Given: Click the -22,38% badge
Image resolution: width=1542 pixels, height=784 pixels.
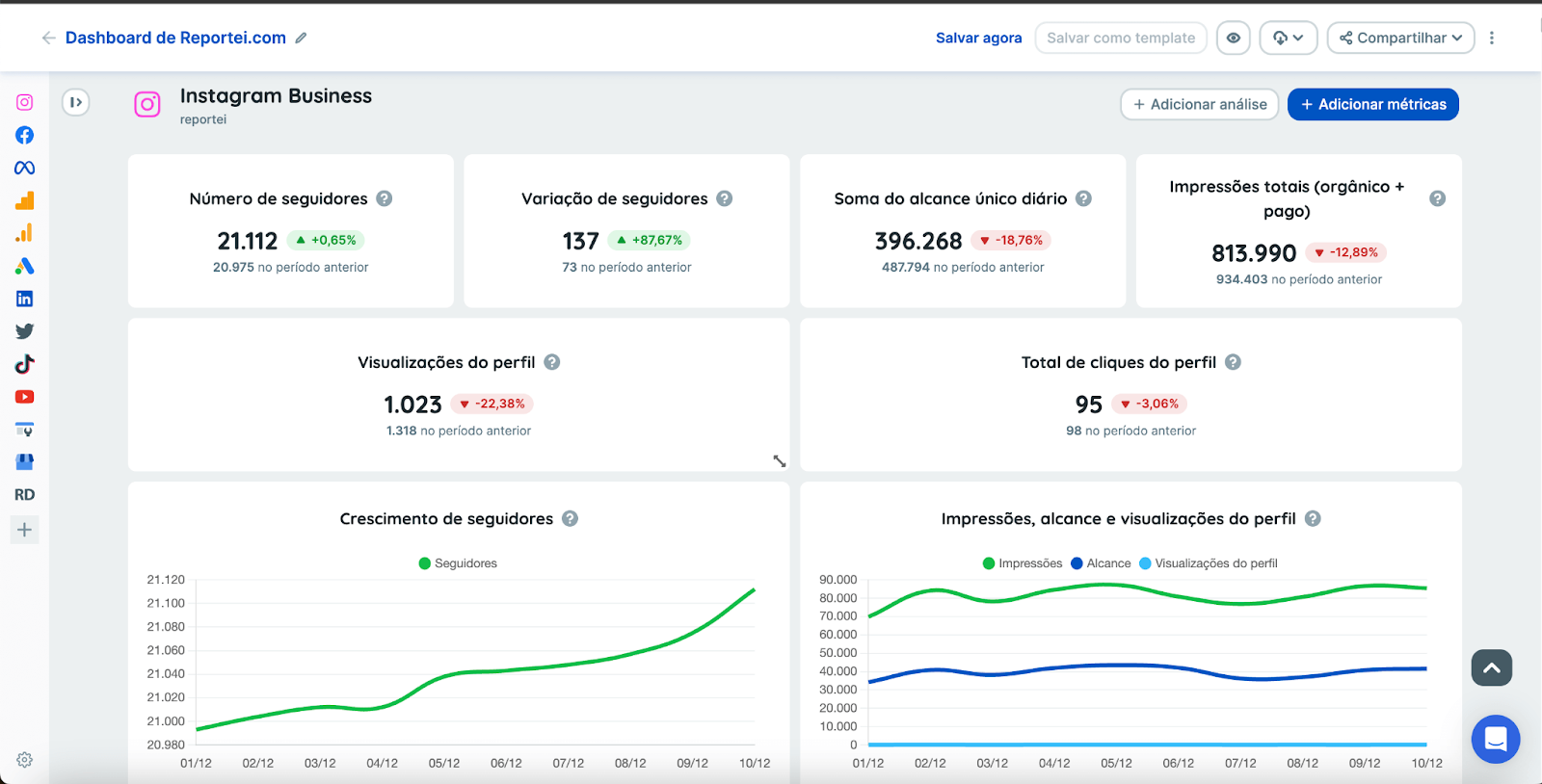Looking at the screenshot, I should (492, 404).
